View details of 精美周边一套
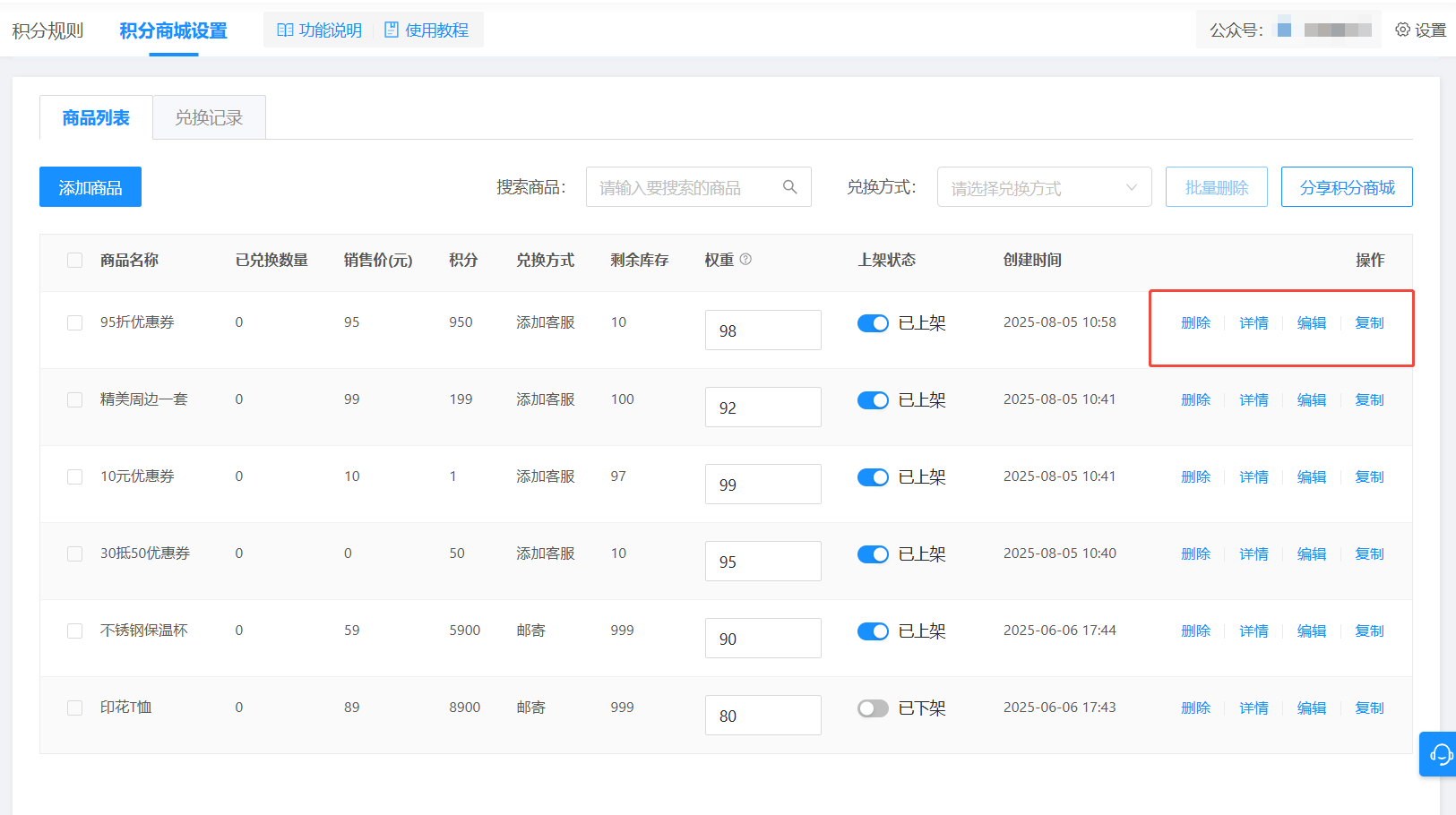 point(1254,400)
